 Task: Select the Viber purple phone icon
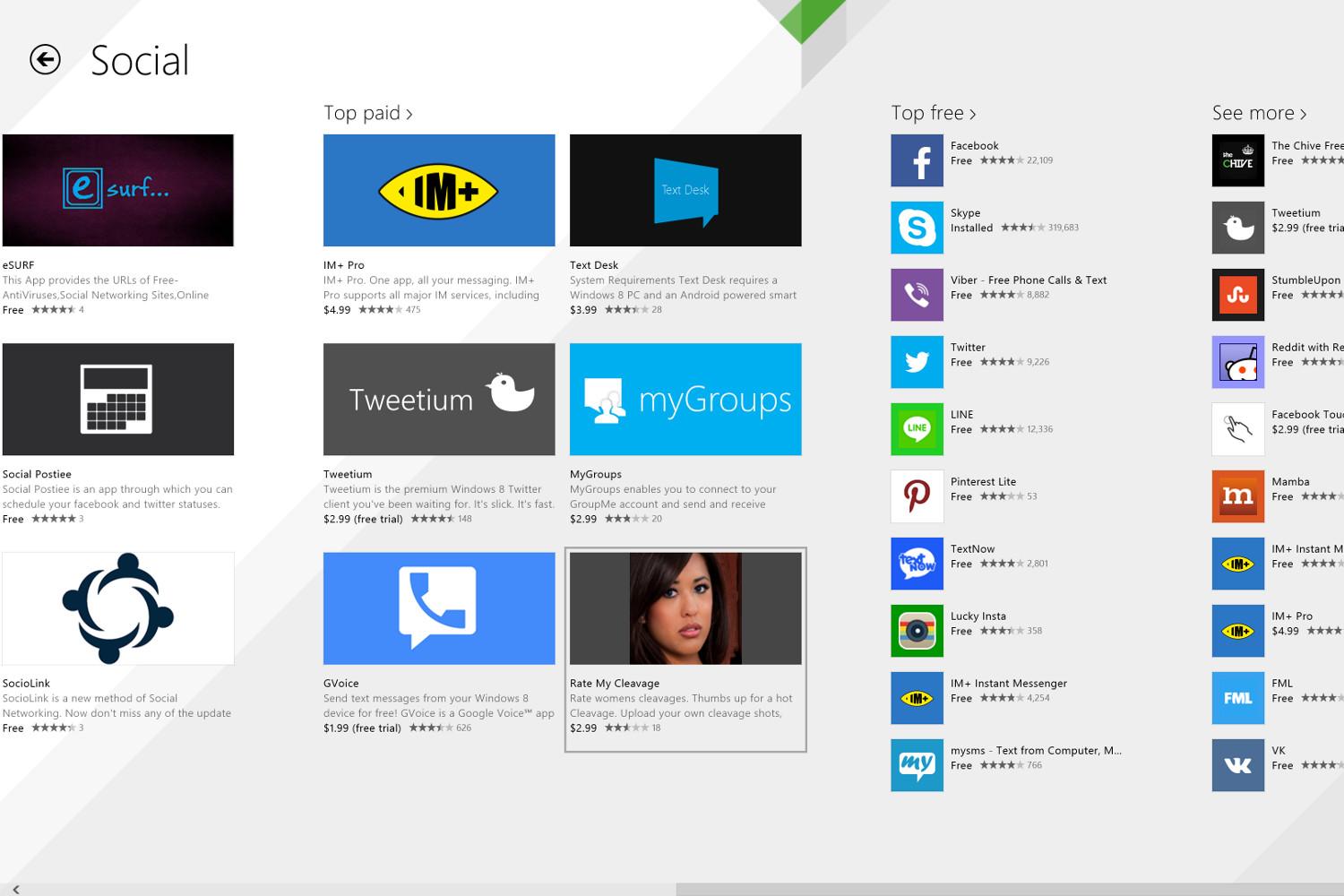(x=917, y=295)
